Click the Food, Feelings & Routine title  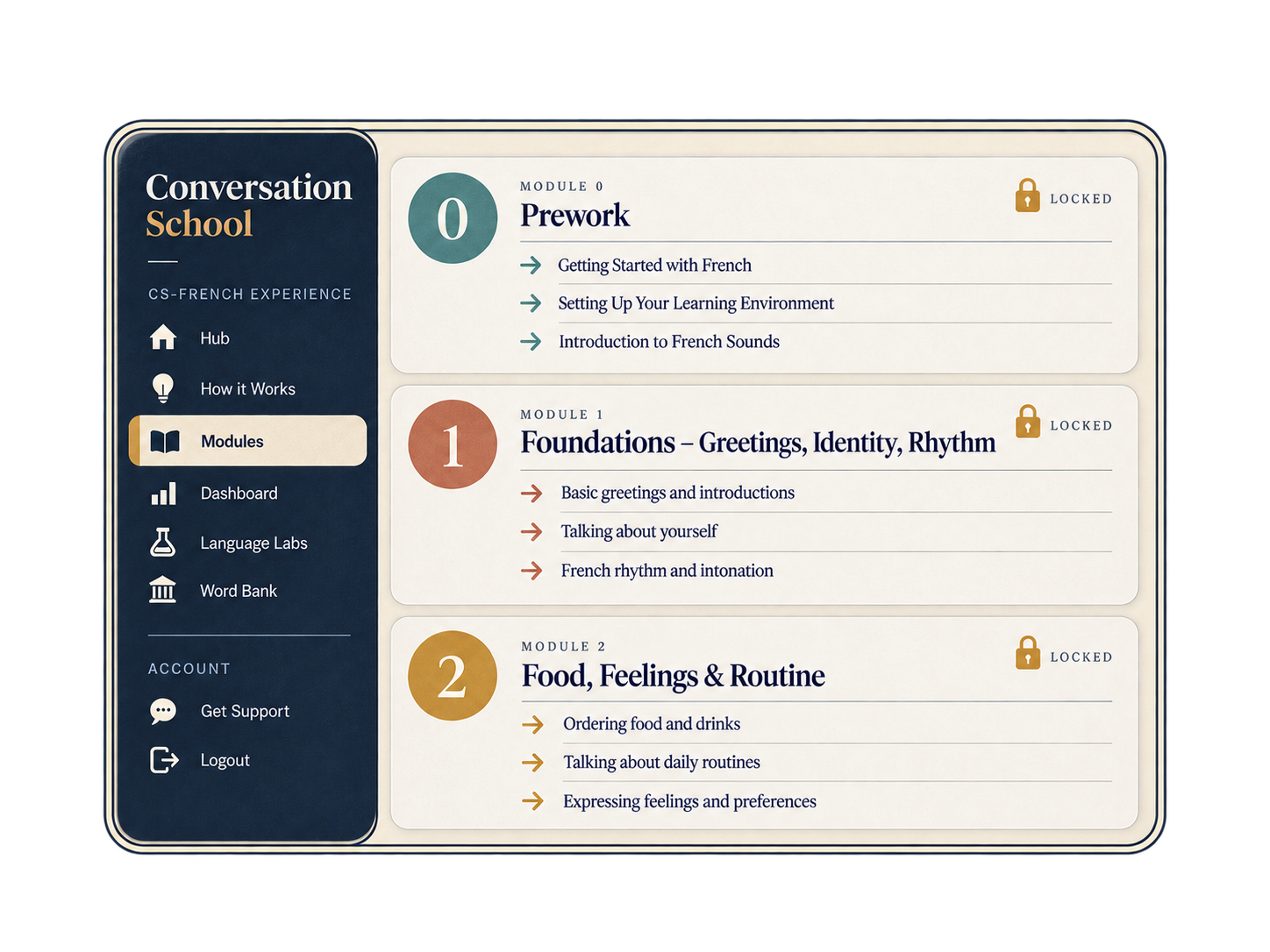tap(674, 676)
